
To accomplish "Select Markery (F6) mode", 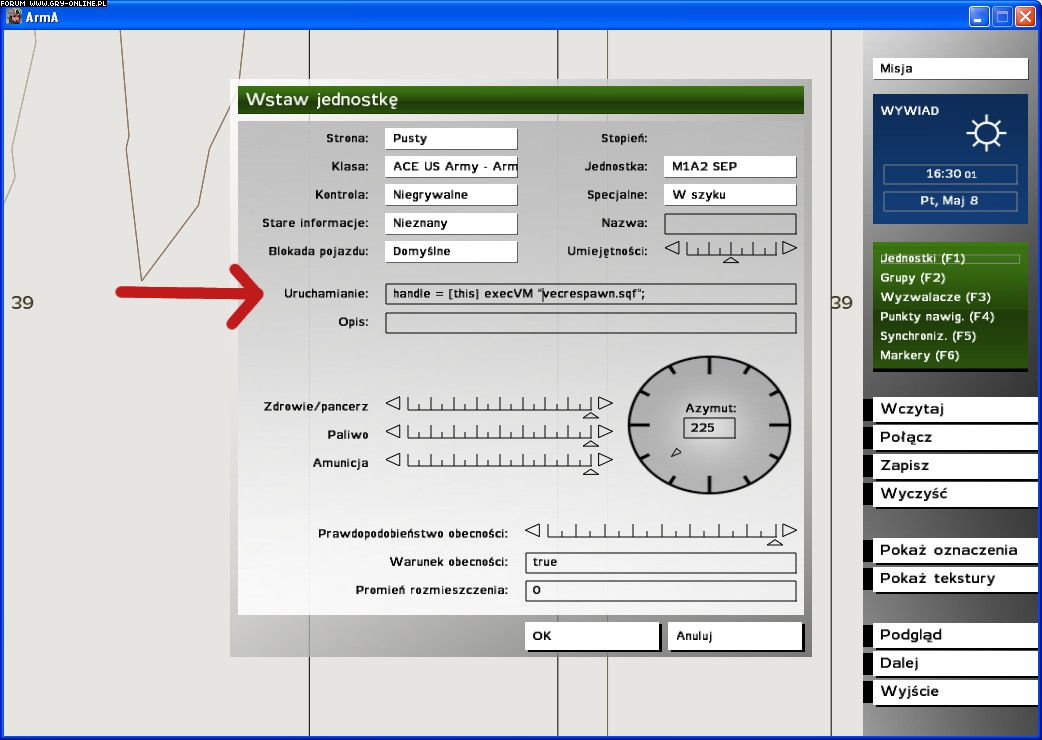I will [x=919, y=355].
